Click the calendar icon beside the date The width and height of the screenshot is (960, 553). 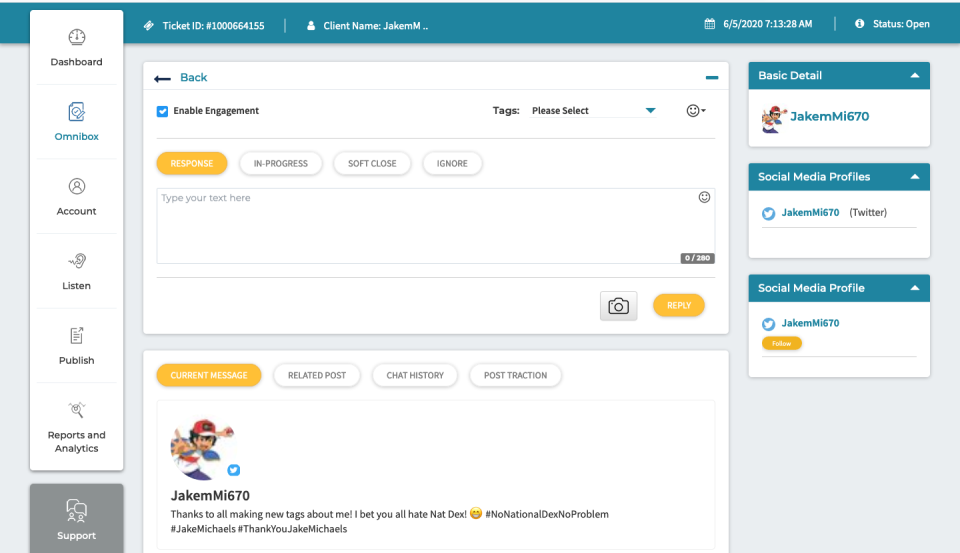710,24
